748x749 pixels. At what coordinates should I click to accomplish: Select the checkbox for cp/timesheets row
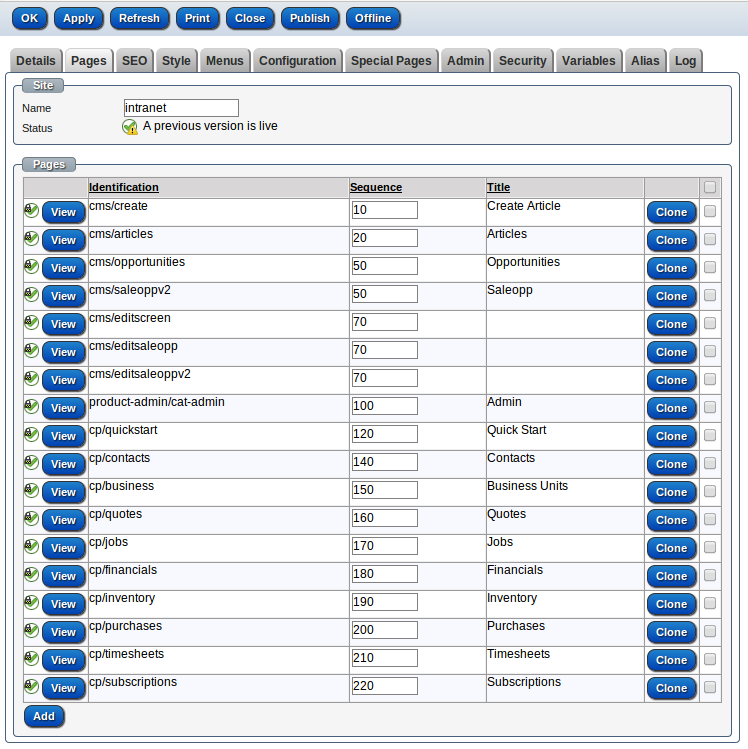tap(710, 659)
